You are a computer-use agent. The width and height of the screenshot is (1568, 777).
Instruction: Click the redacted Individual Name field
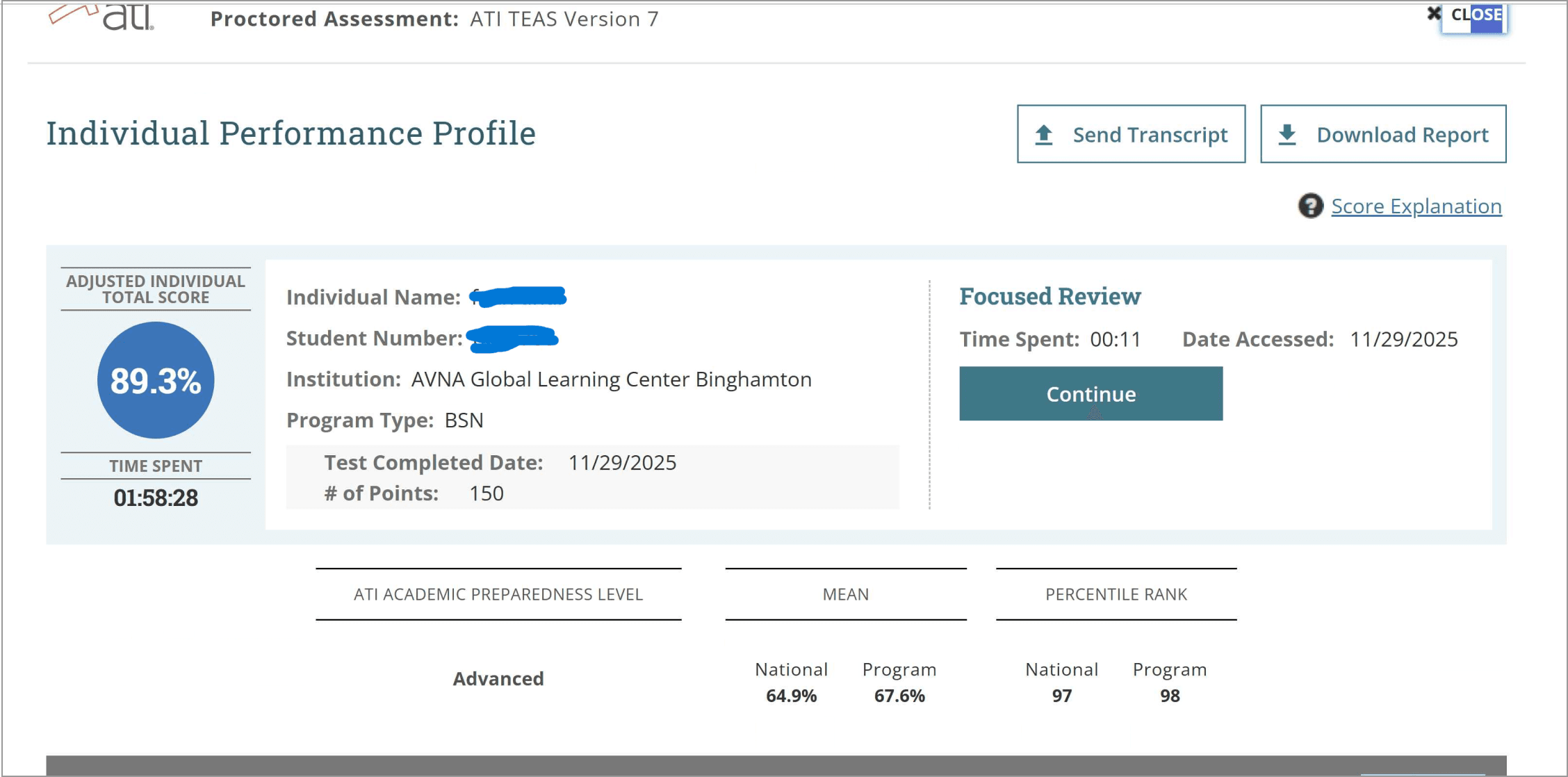click(x=518, y=297)
